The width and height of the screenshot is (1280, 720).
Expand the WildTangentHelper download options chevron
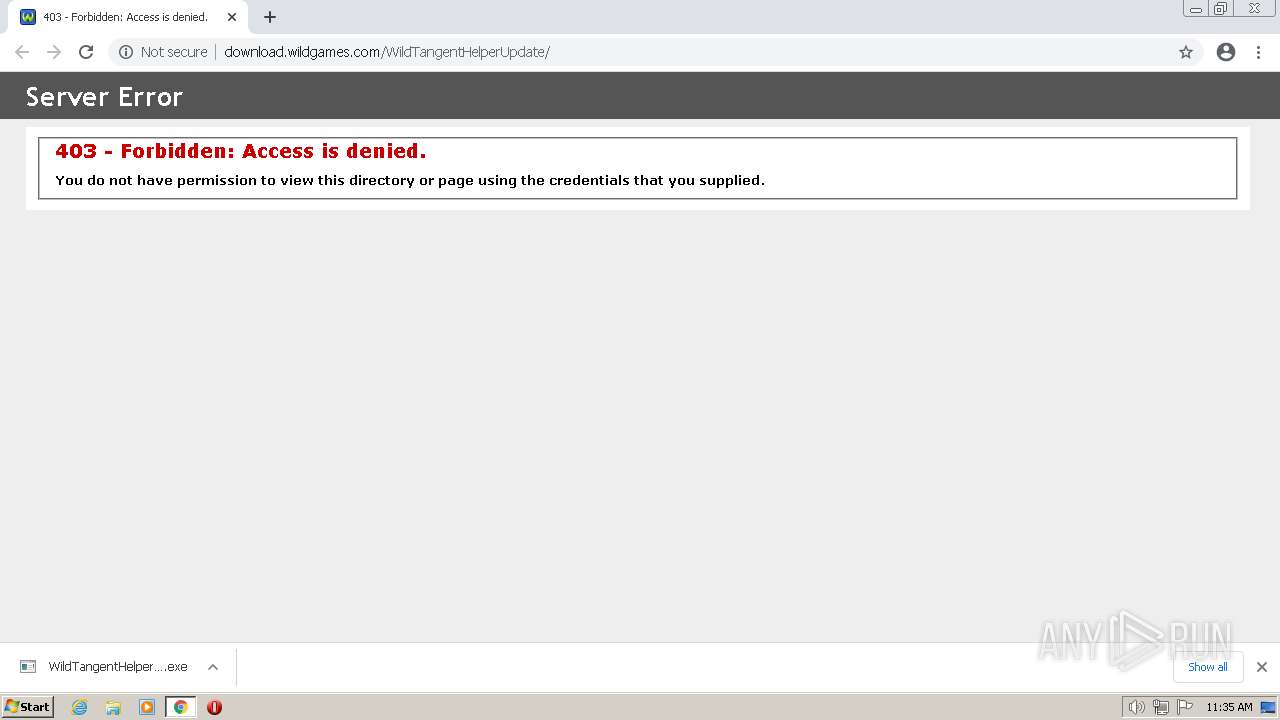coord(213,667)
